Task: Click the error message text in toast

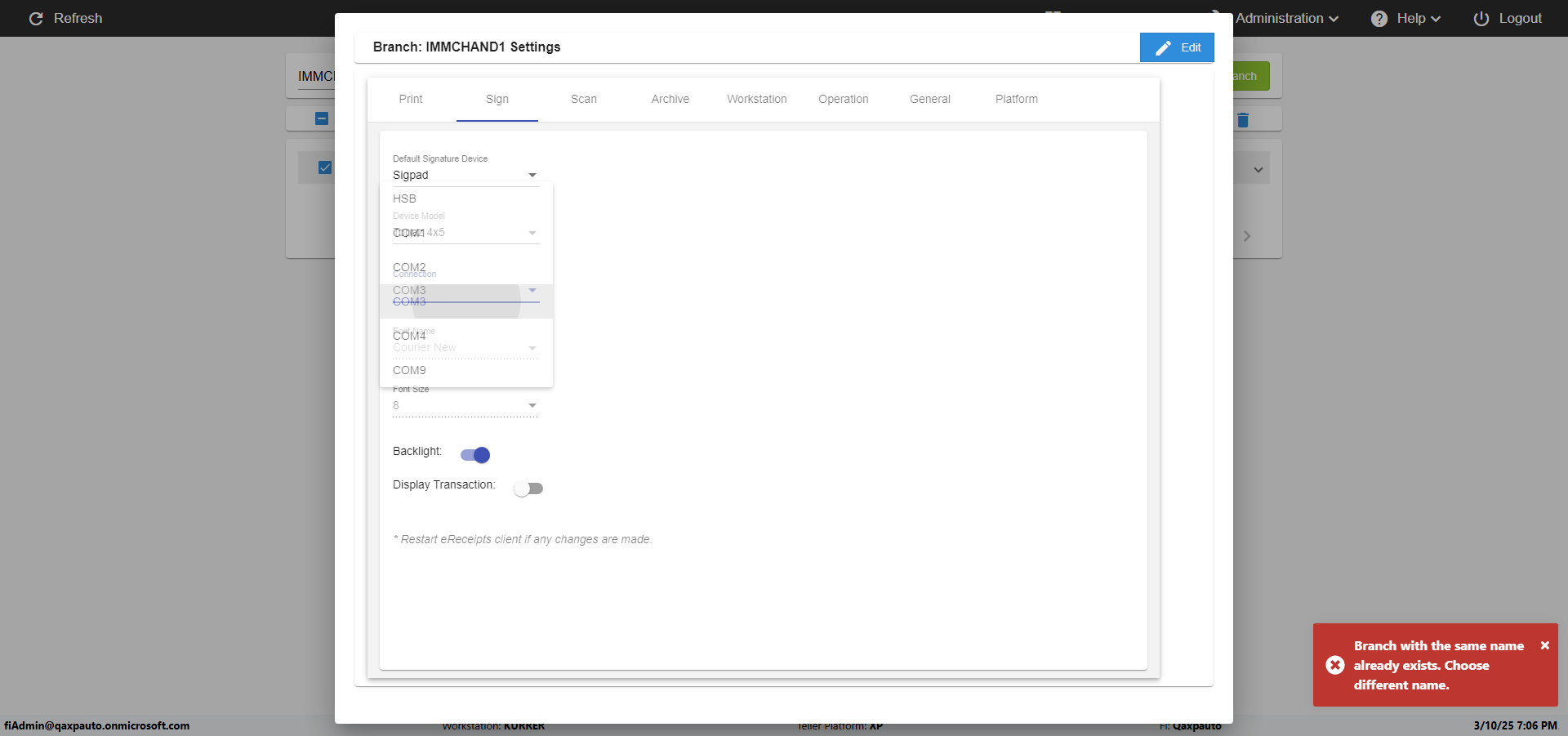Action: (1438, 665)
